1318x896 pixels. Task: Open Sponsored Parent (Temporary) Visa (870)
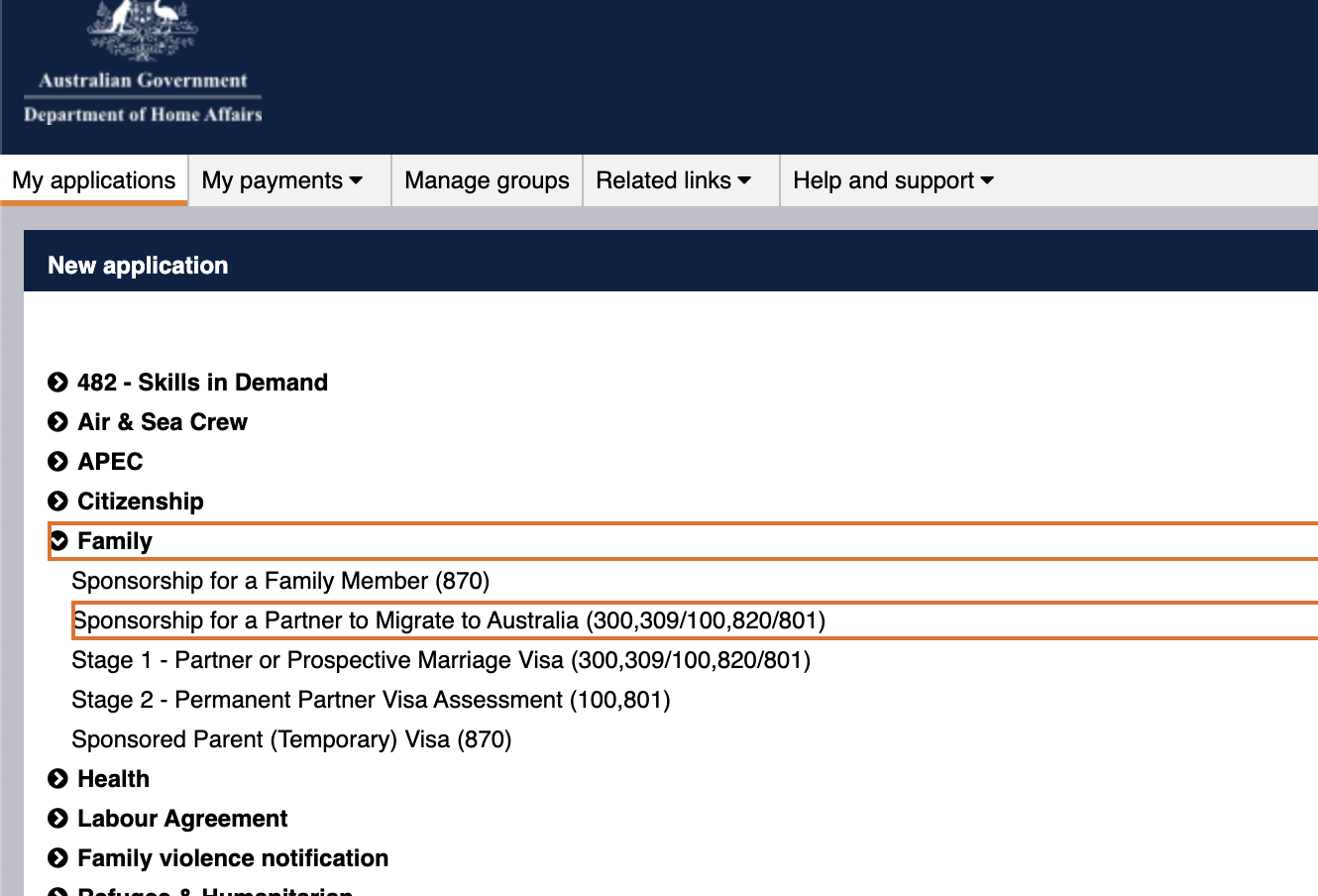pos(291,739)
